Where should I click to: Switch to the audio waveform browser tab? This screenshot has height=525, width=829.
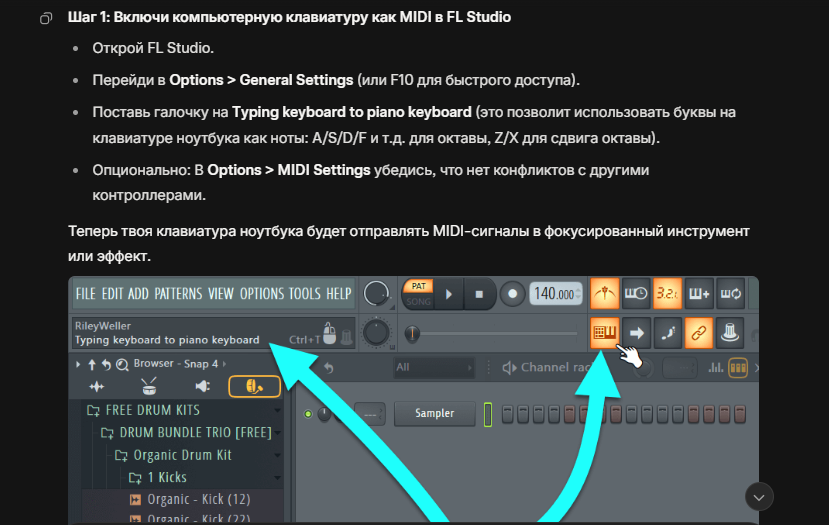97,387
